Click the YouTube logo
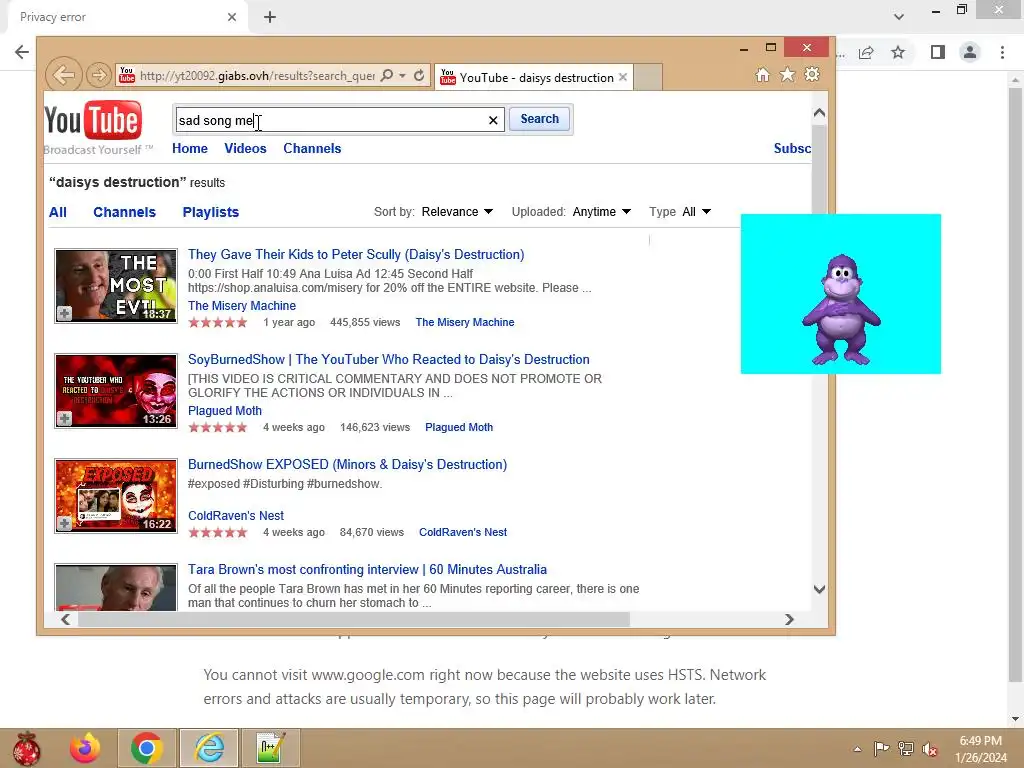 pos(93,120)
